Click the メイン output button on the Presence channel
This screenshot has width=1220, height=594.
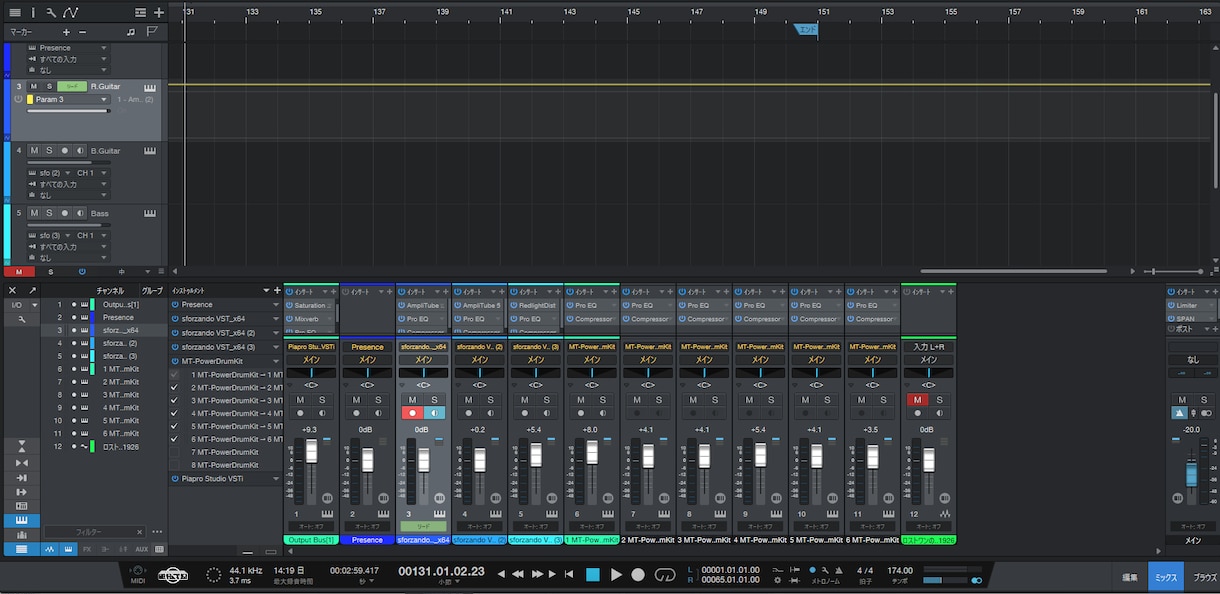coord(367,360)
